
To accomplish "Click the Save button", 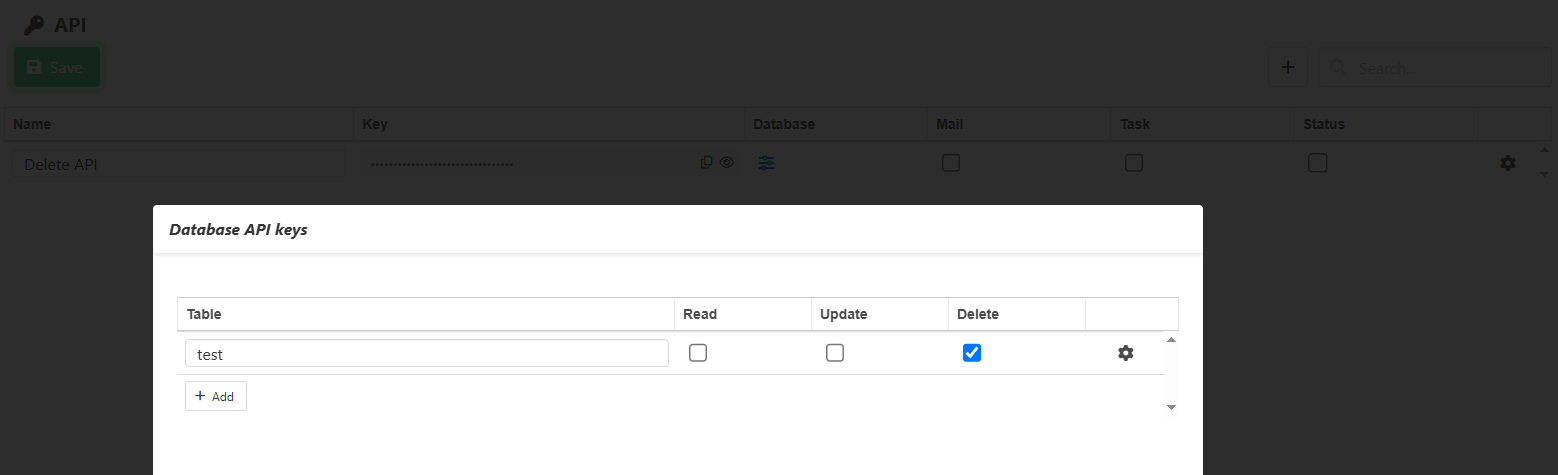I will click(56, 67).
